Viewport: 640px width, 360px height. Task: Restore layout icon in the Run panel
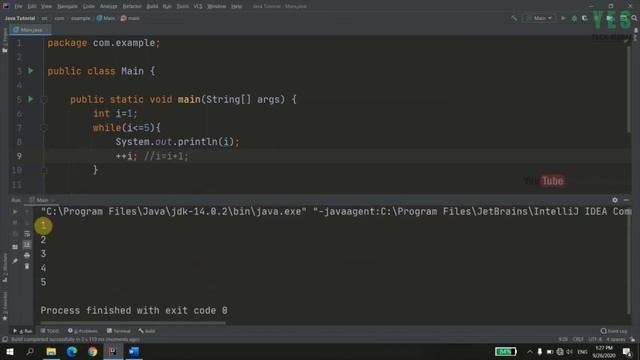[x=15, y=247]
